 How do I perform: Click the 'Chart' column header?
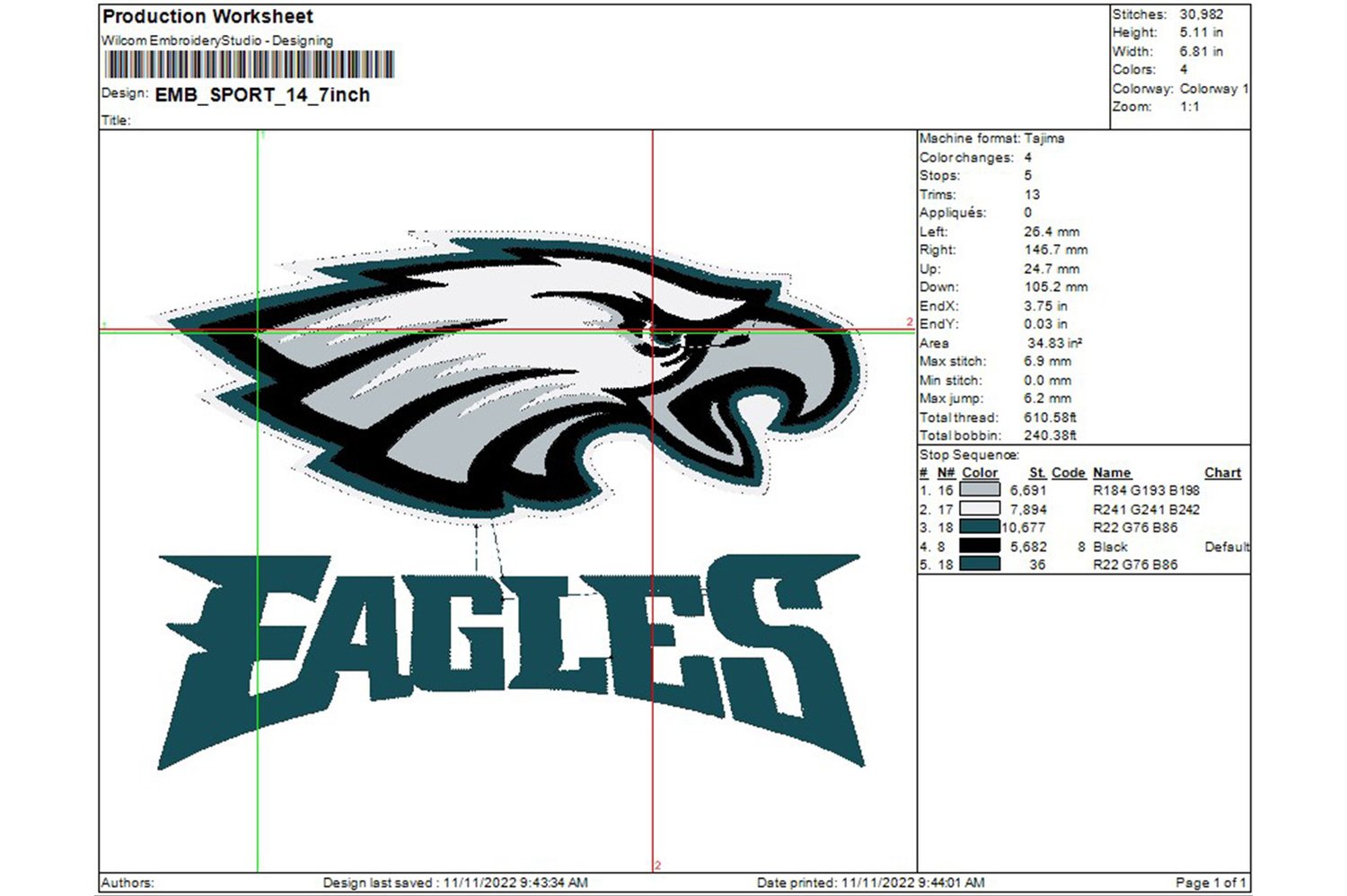click(x=1222, y=472)
